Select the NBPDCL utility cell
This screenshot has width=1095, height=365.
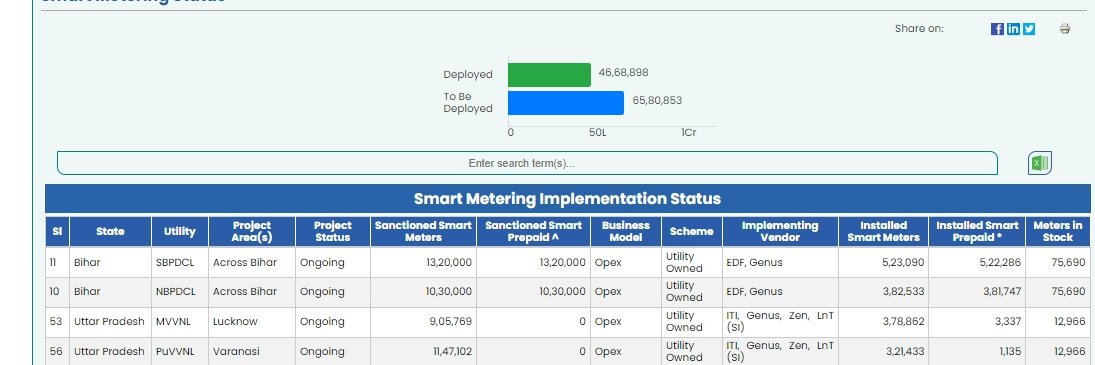pyautogui.click(x=180, y=292)
